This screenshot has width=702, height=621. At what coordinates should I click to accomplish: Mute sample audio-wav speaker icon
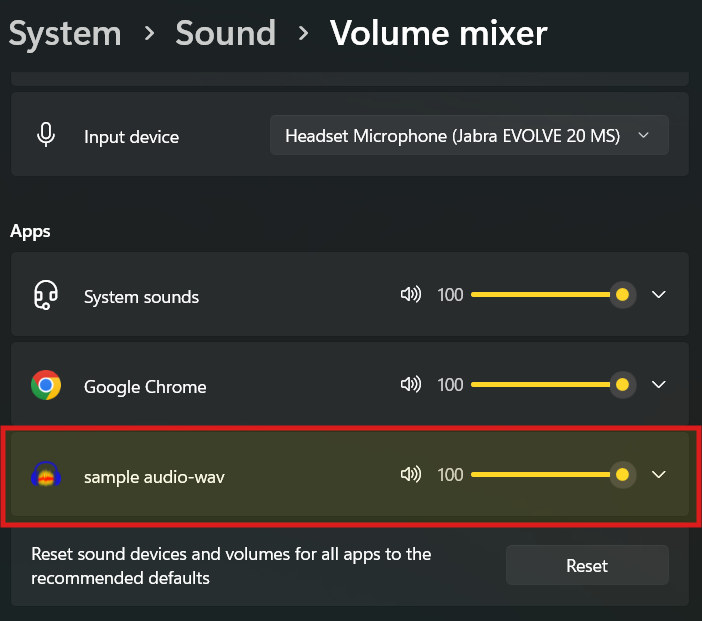coord(410,475)
